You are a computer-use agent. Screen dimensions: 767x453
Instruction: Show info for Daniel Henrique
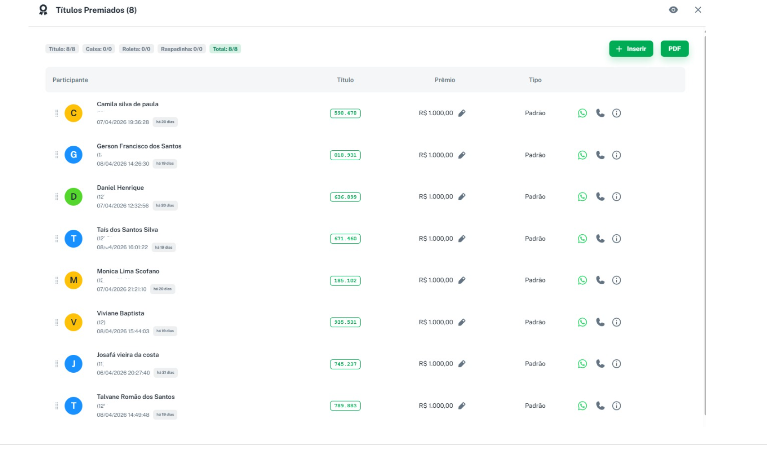point(616,197)
